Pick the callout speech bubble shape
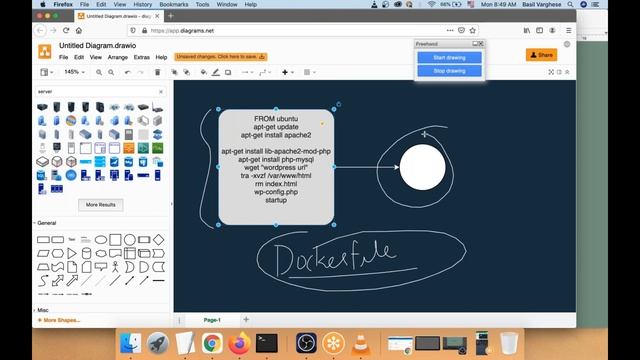This screenshot has width=640, height=360. (101, 267)
